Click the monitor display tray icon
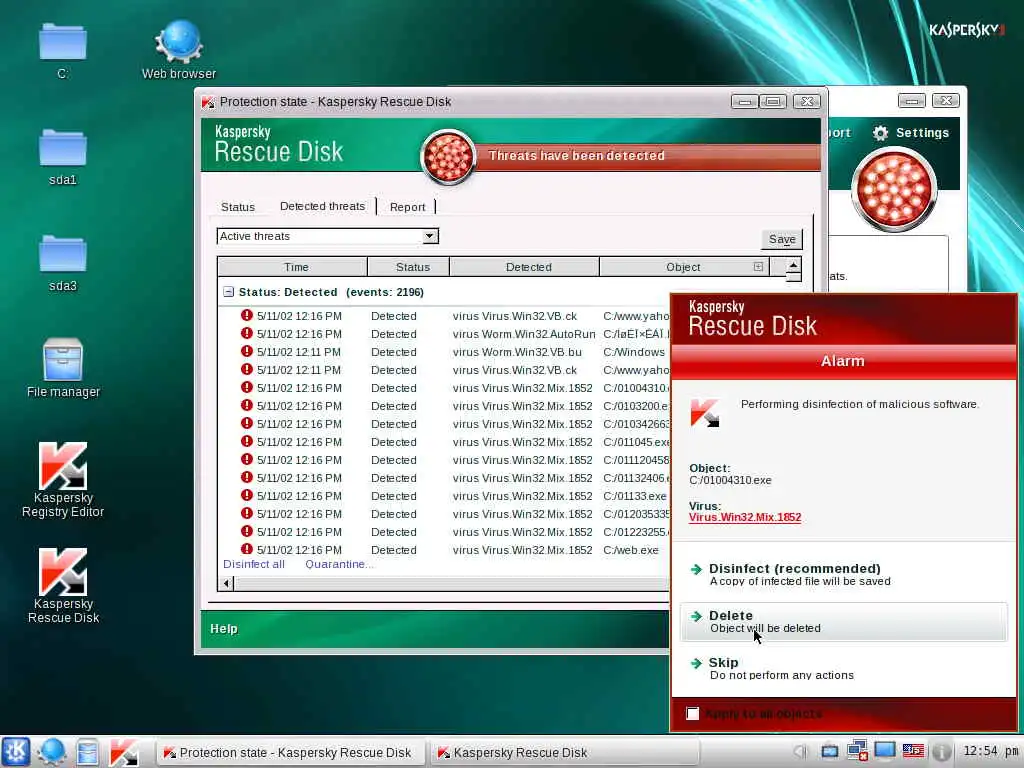The image size is (1024, 768). [x=885, y=750]
